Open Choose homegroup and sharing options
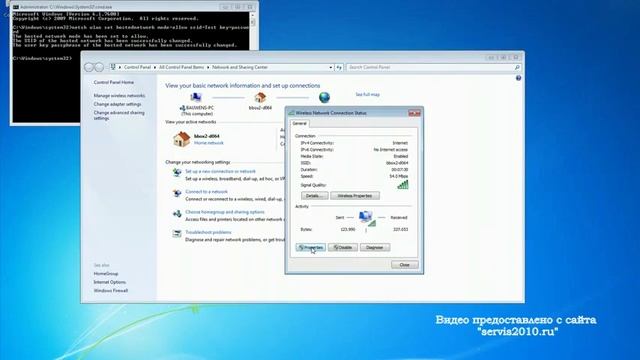 click(x=224, y=212)
